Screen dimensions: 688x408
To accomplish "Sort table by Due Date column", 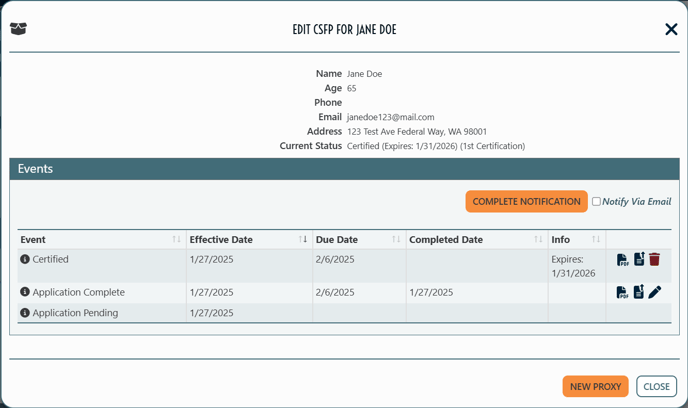I will 396,239.
